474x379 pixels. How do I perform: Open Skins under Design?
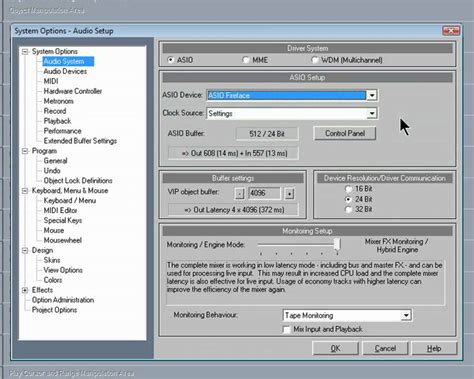[52, 260]
